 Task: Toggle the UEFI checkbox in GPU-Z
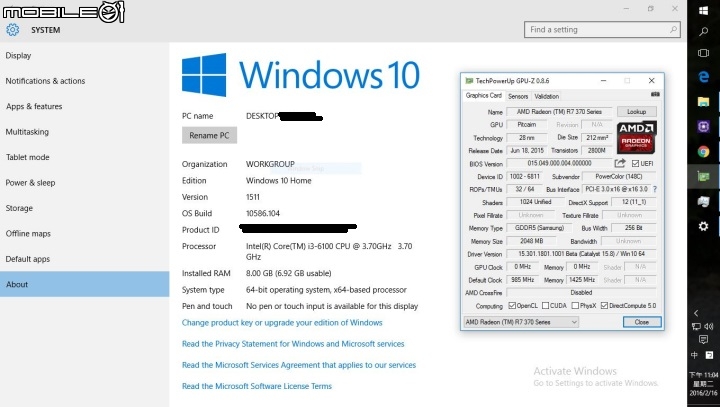point(636,164)
